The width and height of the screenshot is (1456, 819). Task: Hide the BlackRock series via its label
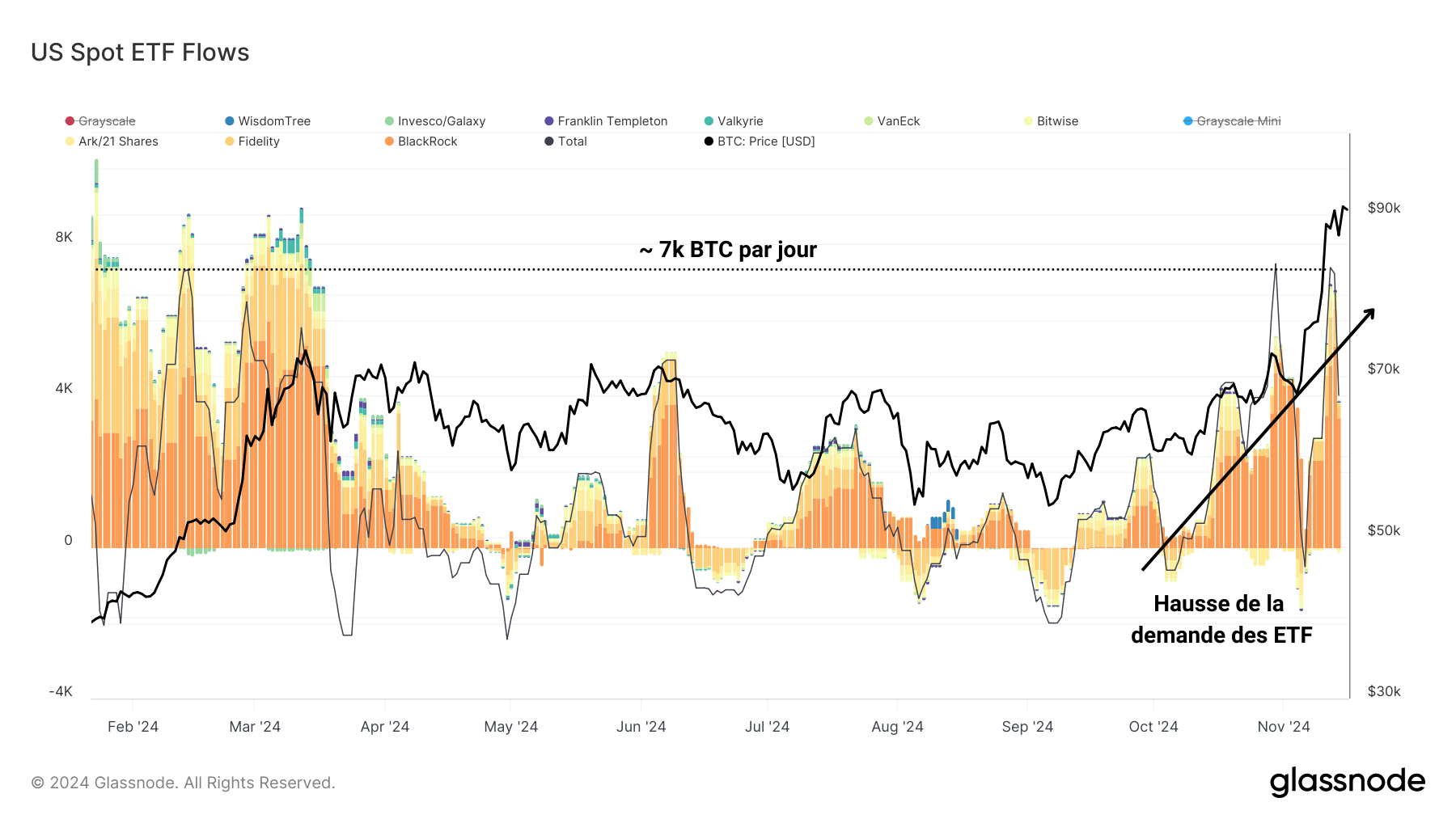(428, 141)
